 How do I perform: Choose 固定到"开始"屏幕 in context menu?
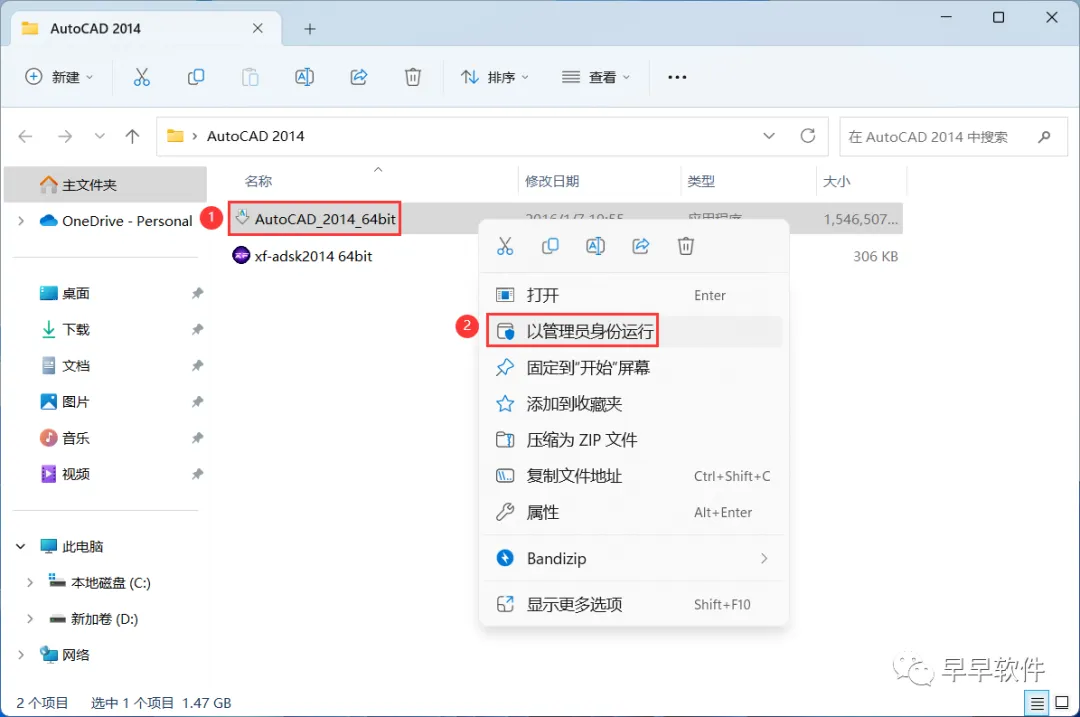[634, 368]
